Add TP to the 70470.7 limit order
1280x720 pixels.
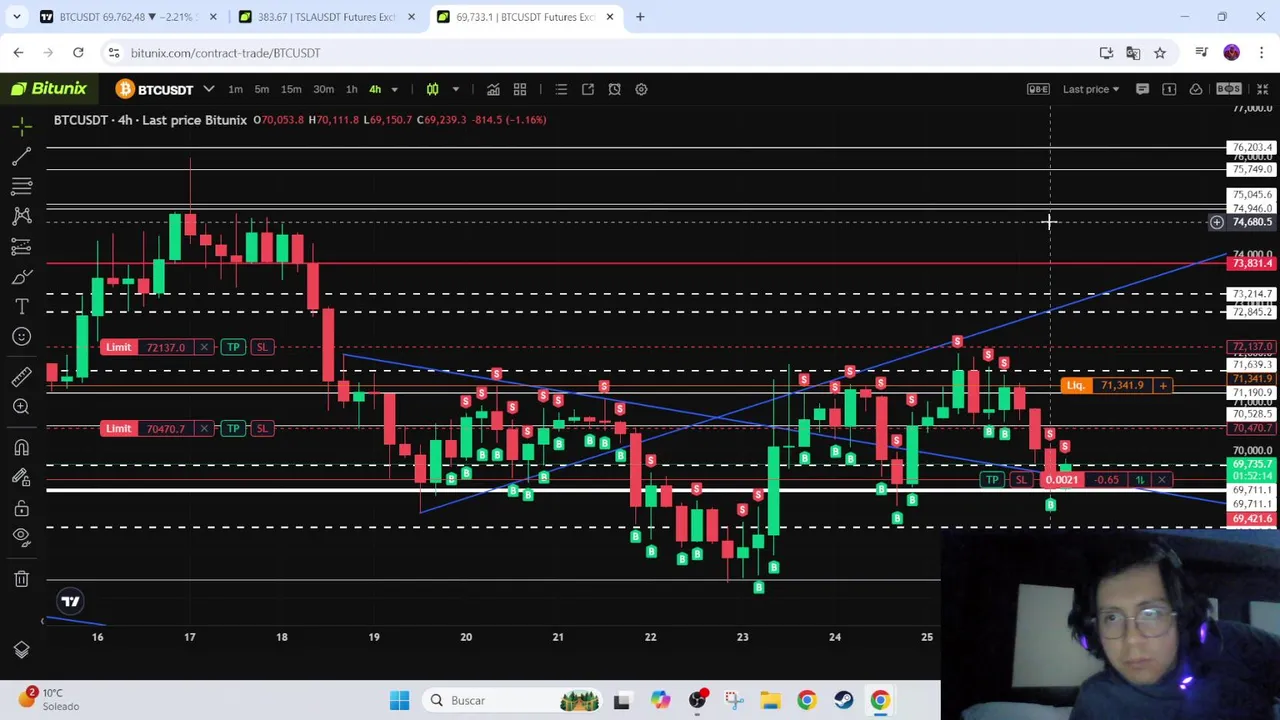(x=233, y=428)
